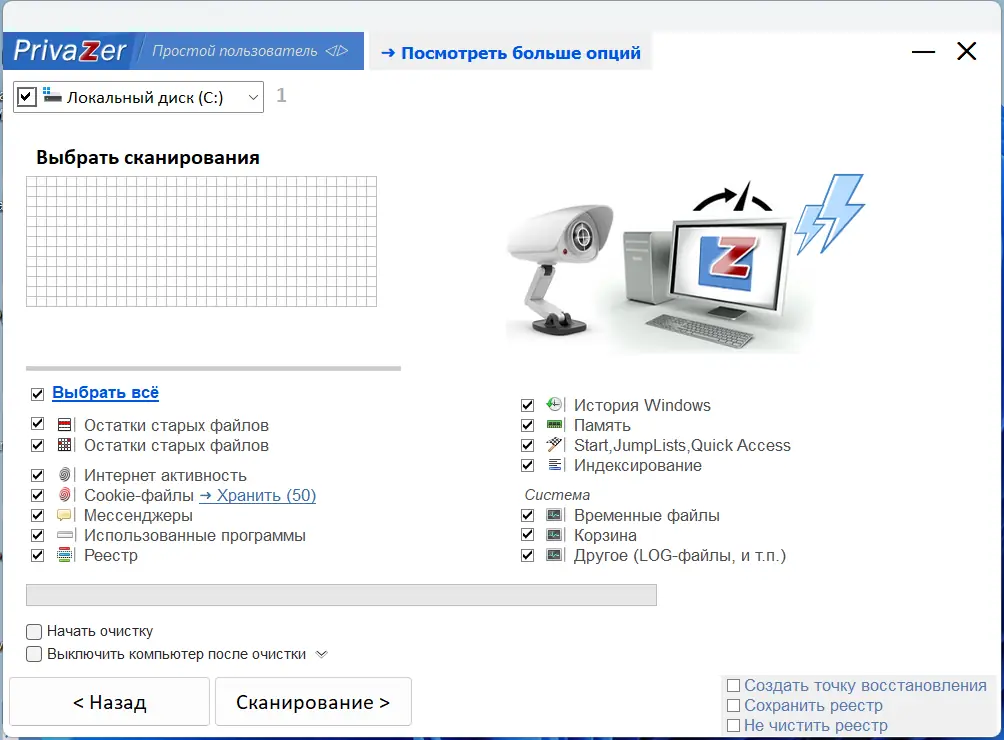Click the icon beside Start,JumpLists,Quick Access

554,444
